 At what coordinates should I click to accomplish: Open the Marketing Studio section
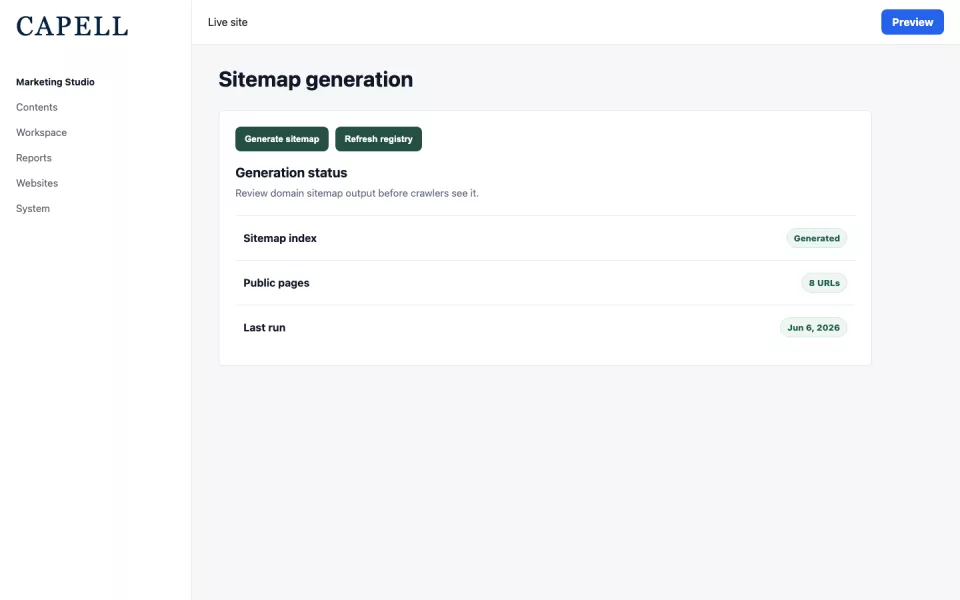click(x=55, y=82)
